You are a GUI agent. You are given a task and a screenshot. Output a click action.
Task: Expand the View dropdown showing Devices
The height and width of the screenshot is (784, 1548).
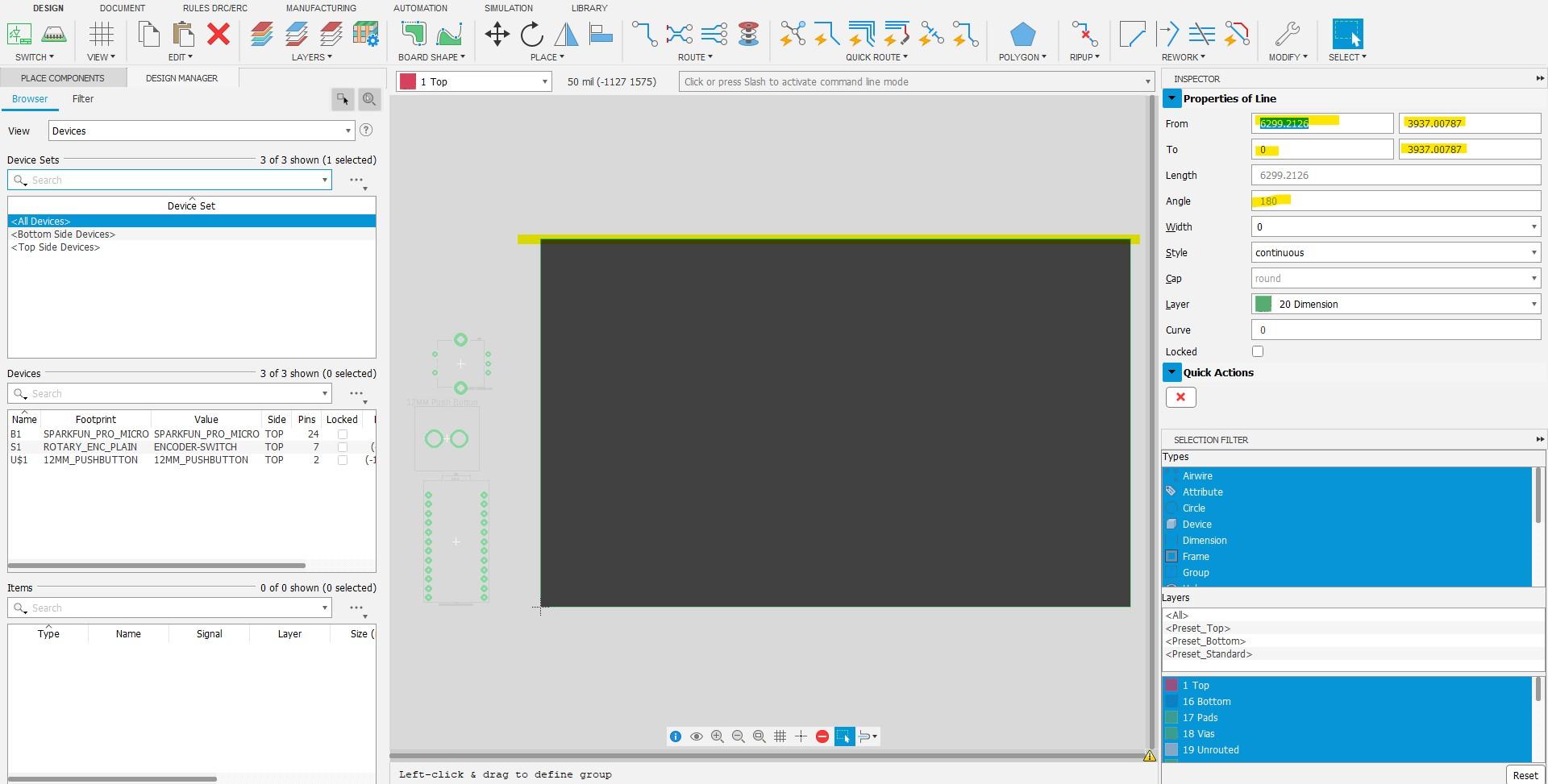pyautogui.click(x=347, y=130)
